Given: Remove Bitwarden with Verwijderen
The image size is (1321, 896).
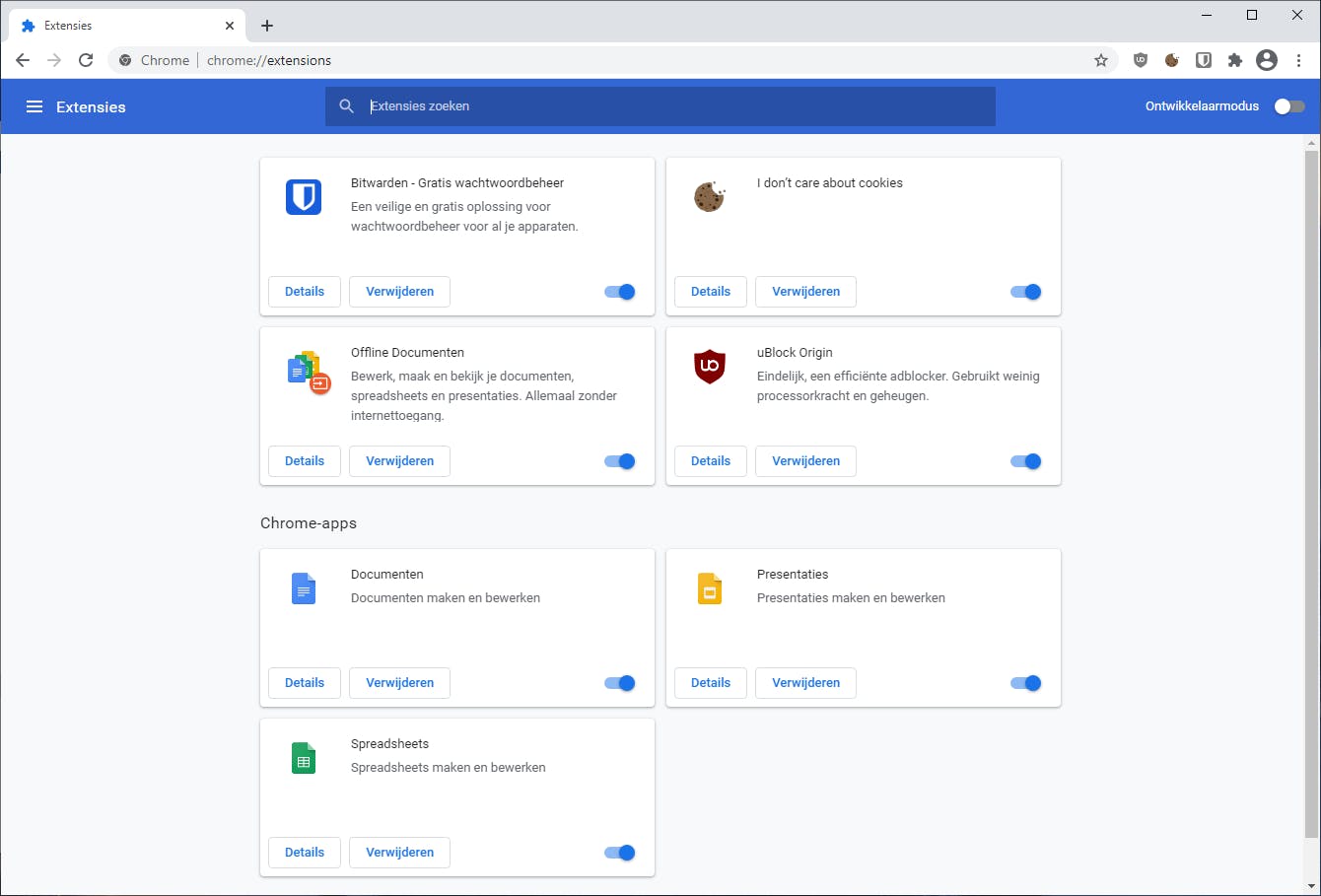Looking at the screenshot, I should 400,292.
